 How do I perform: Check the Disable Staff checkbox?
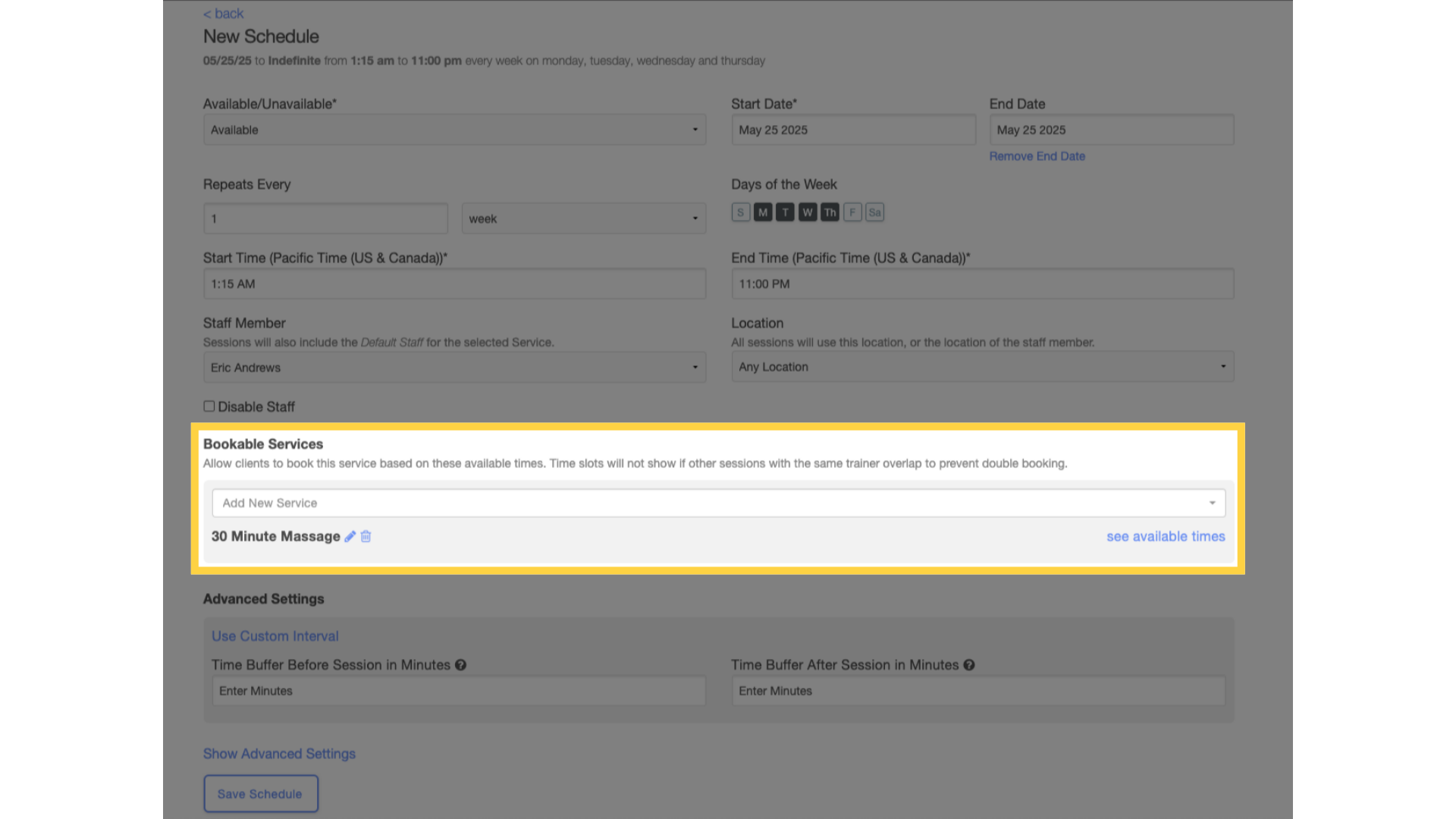tap(209, 406)
